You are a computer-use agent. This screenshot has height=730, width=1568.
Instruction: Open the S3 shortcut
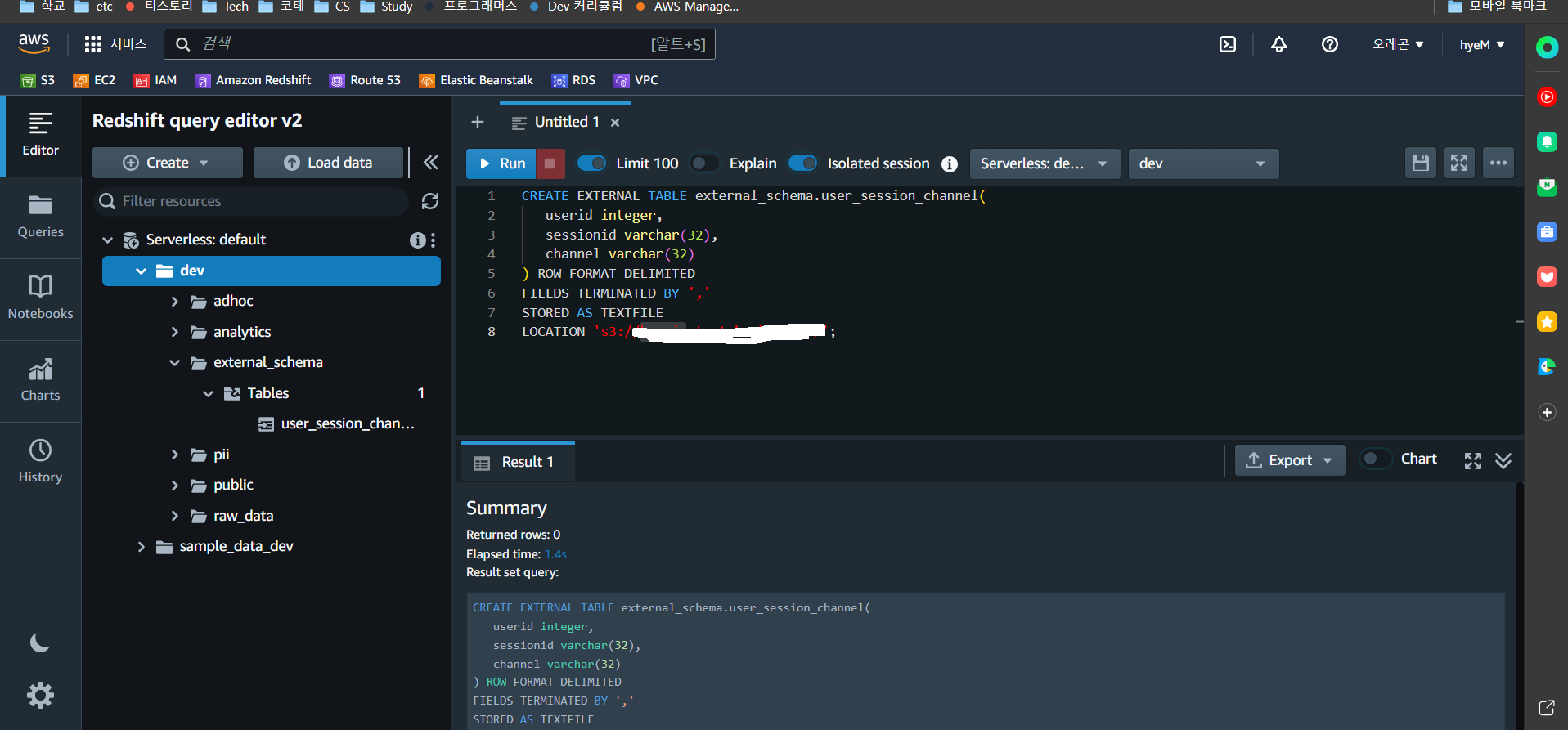coord(38,80)
